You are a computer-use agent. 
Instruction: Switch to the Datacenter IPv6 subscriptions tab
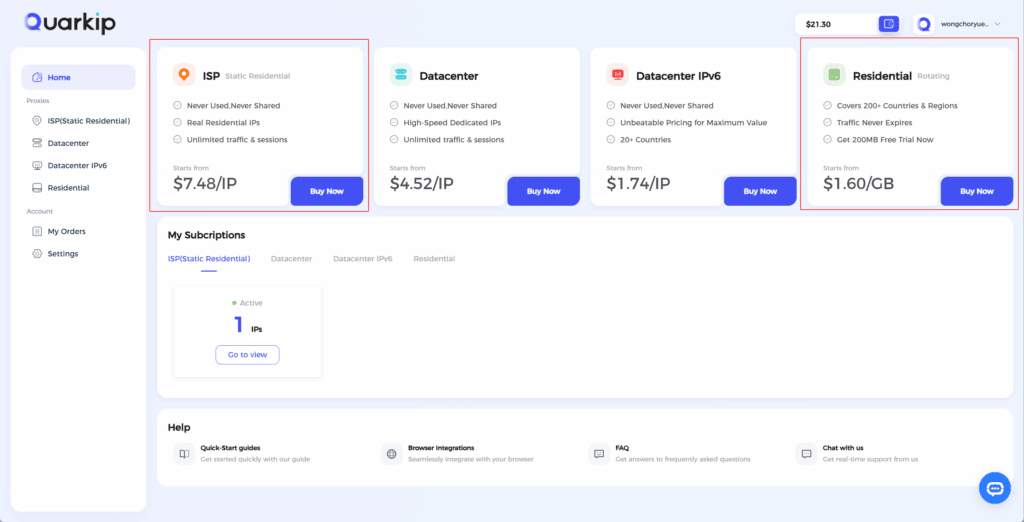click(362, 259)
